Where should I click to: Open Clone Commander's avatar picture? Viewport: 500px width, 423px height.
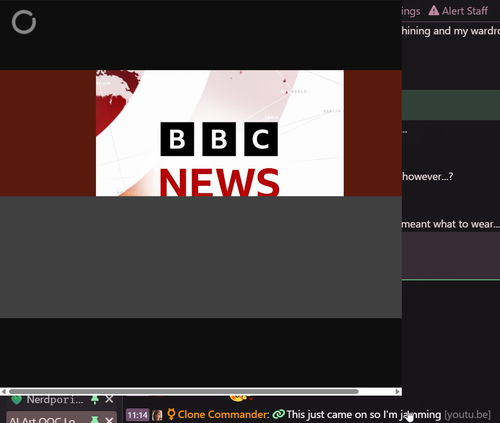tap(157, 415)
